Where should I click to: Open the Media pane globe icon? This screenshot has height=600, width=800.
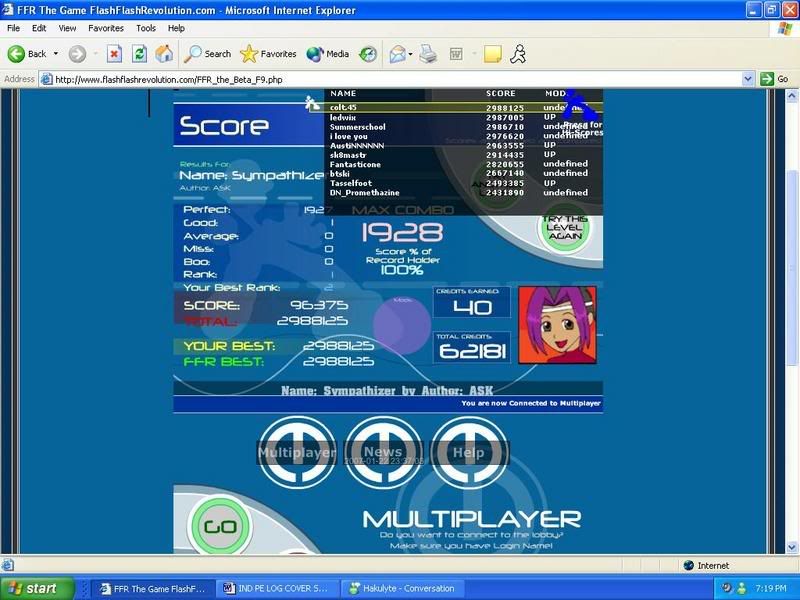click(x=328, y=54)
